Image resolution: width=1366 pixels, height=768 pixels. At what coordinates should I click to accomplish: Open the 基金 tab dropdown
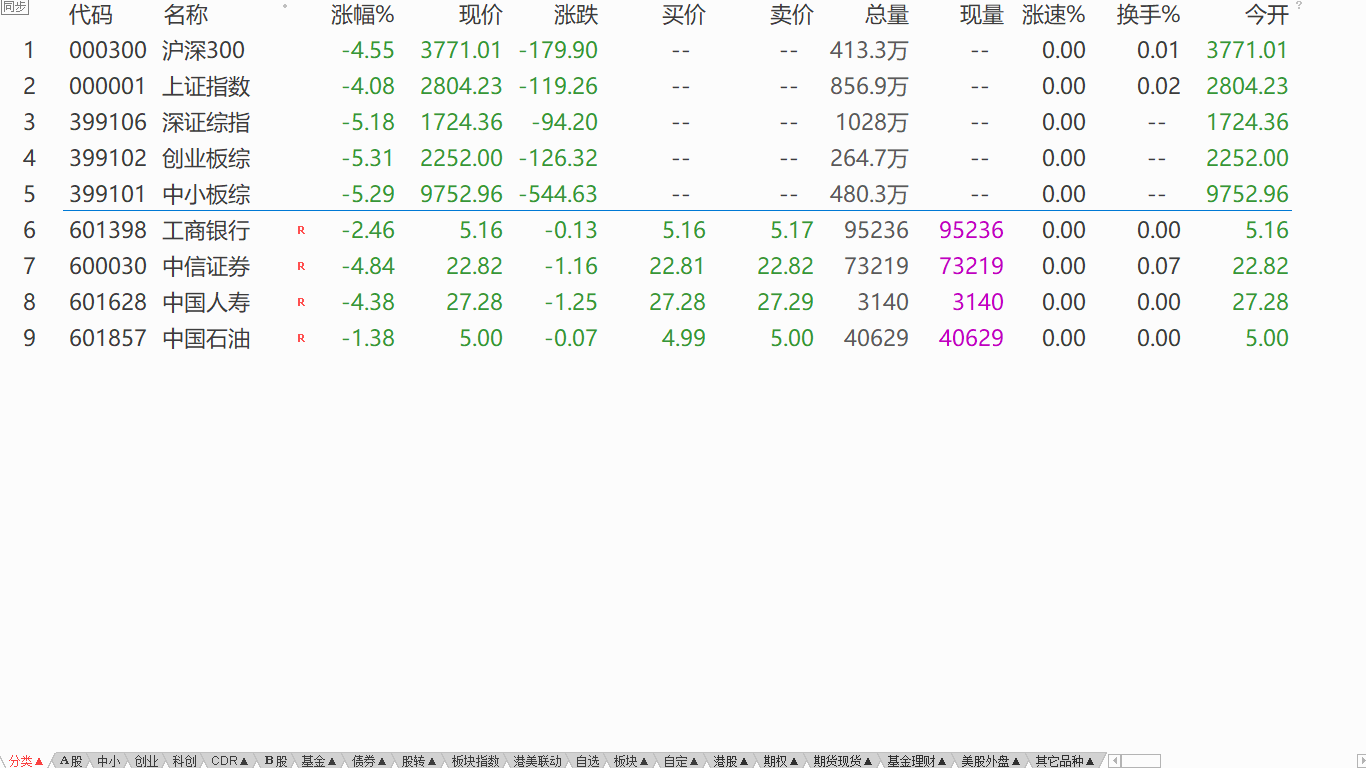pos(319,761)
